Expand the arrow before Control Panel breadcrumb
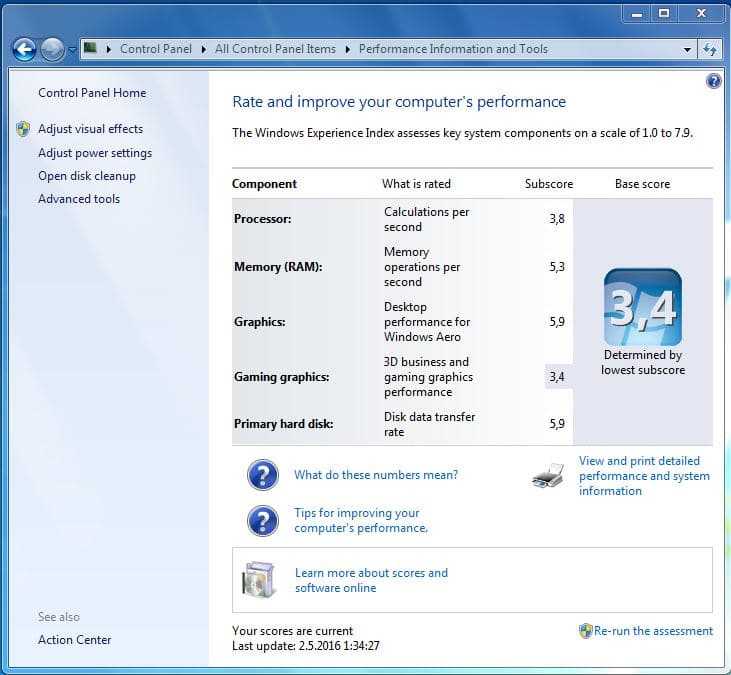Screen dimensions: 731x675 (x=109, y=49)
